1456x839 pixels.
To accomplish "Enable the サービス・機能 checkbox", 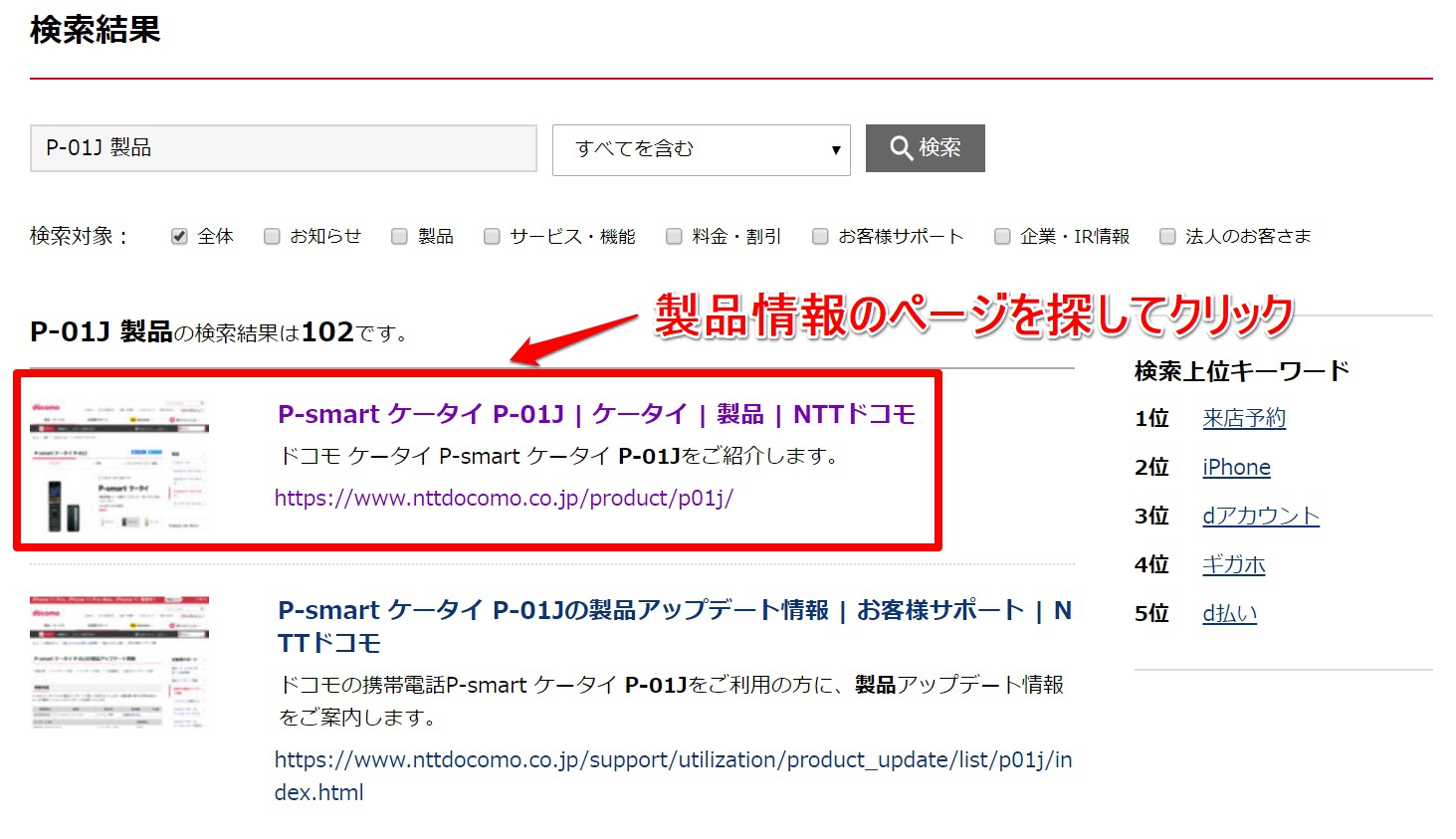I will pos(492,236).
